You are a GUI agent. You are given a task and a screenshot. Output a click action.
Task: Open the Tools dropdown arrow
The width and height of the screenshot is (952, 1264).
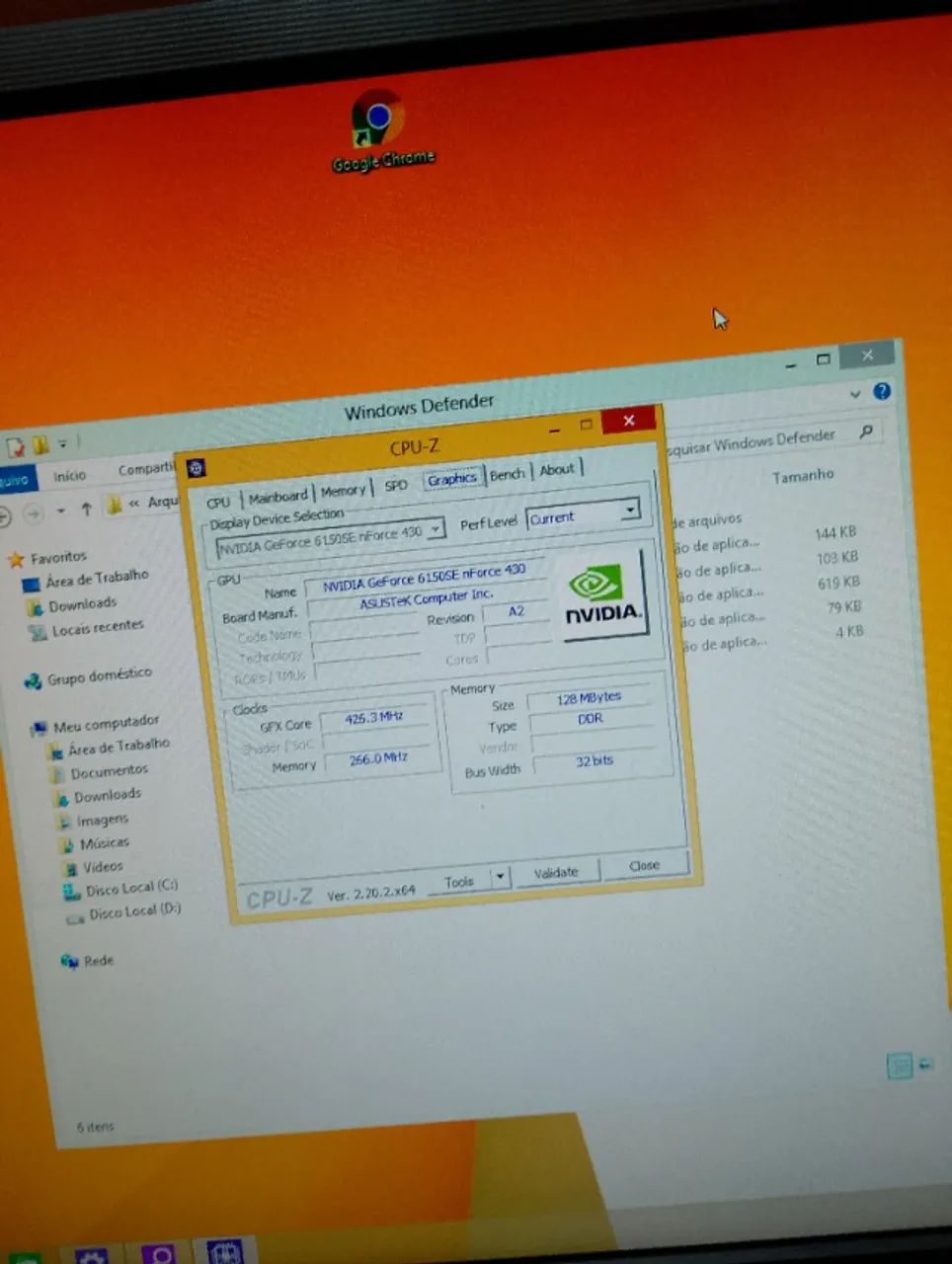[x=500, y=877]
